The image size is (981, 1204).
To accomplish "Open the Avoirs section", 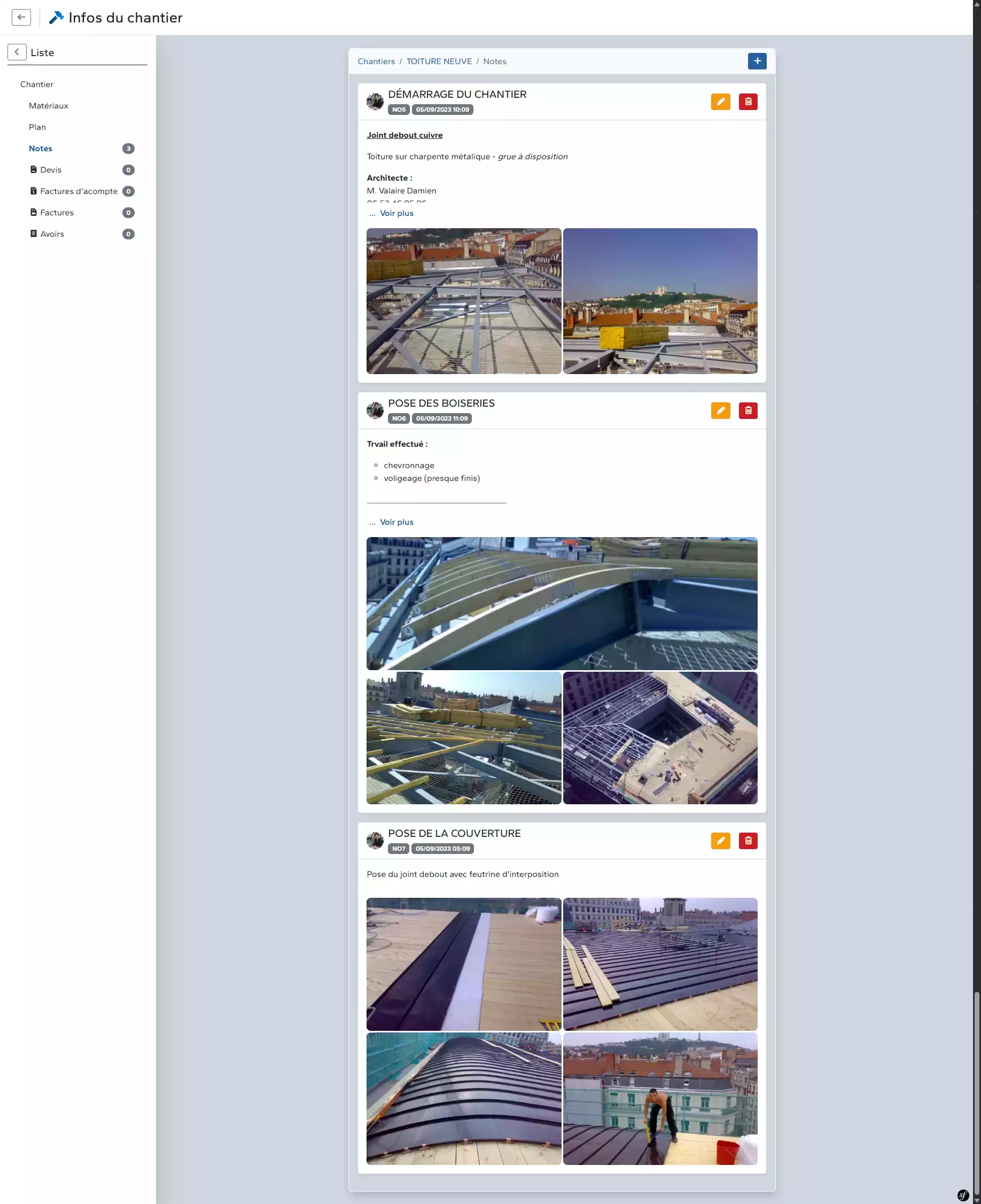I will click(52, 234).
